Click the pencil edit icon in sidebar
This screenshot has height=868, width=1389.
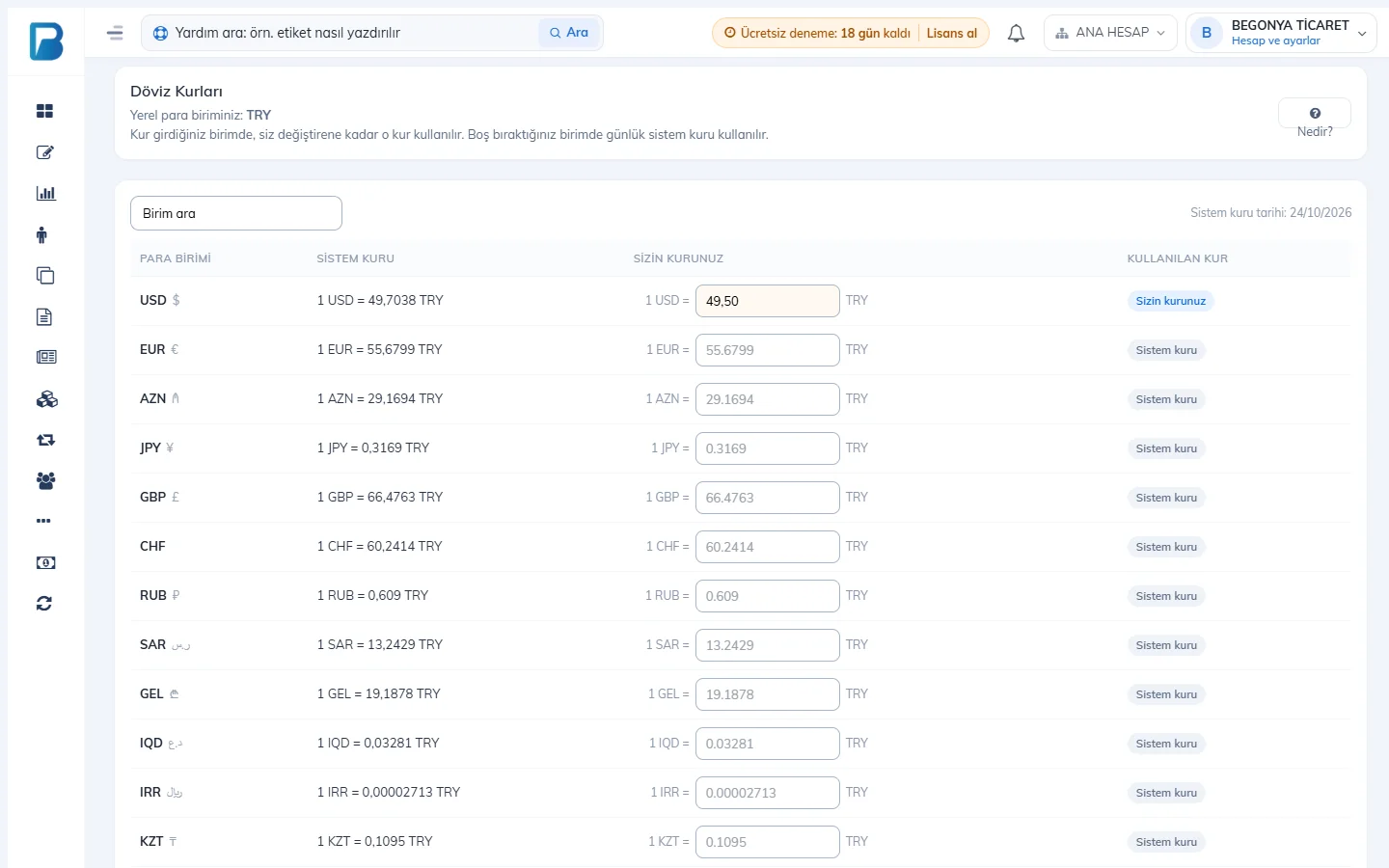point(44,152)
